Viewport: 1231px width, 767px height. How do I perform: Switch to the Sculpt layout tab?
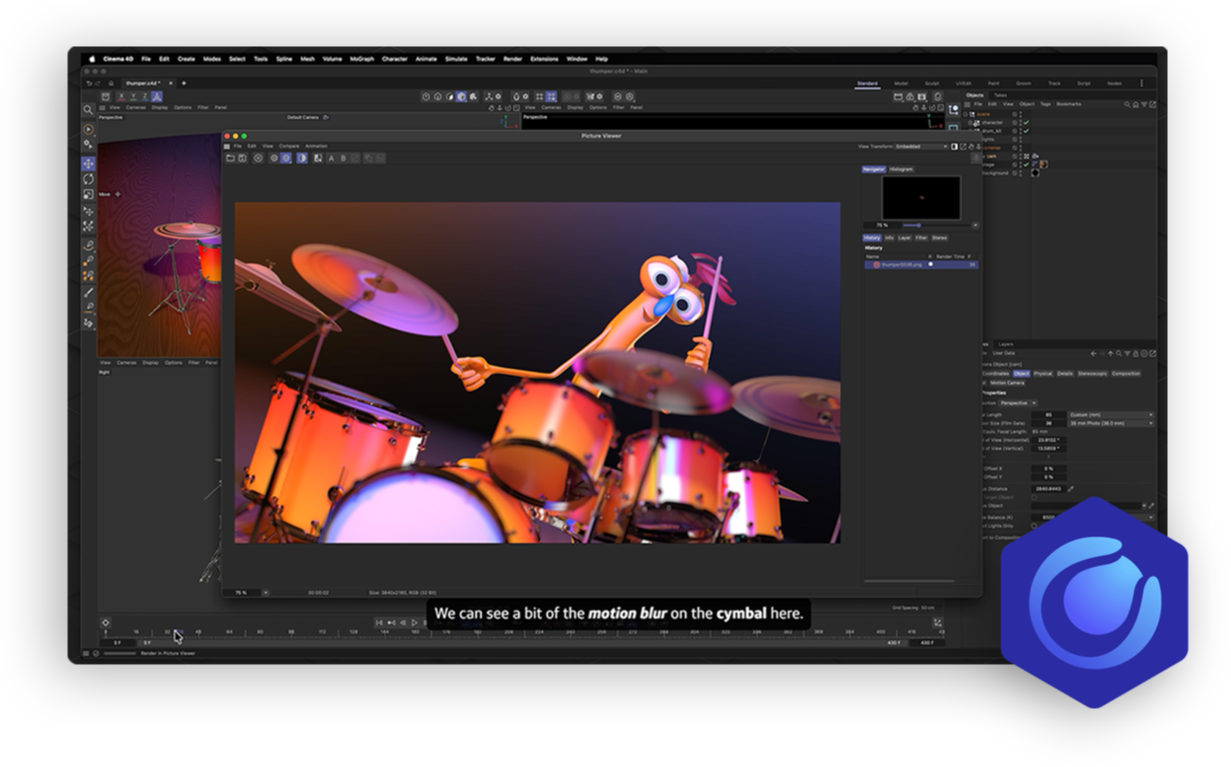coord(932,83)
